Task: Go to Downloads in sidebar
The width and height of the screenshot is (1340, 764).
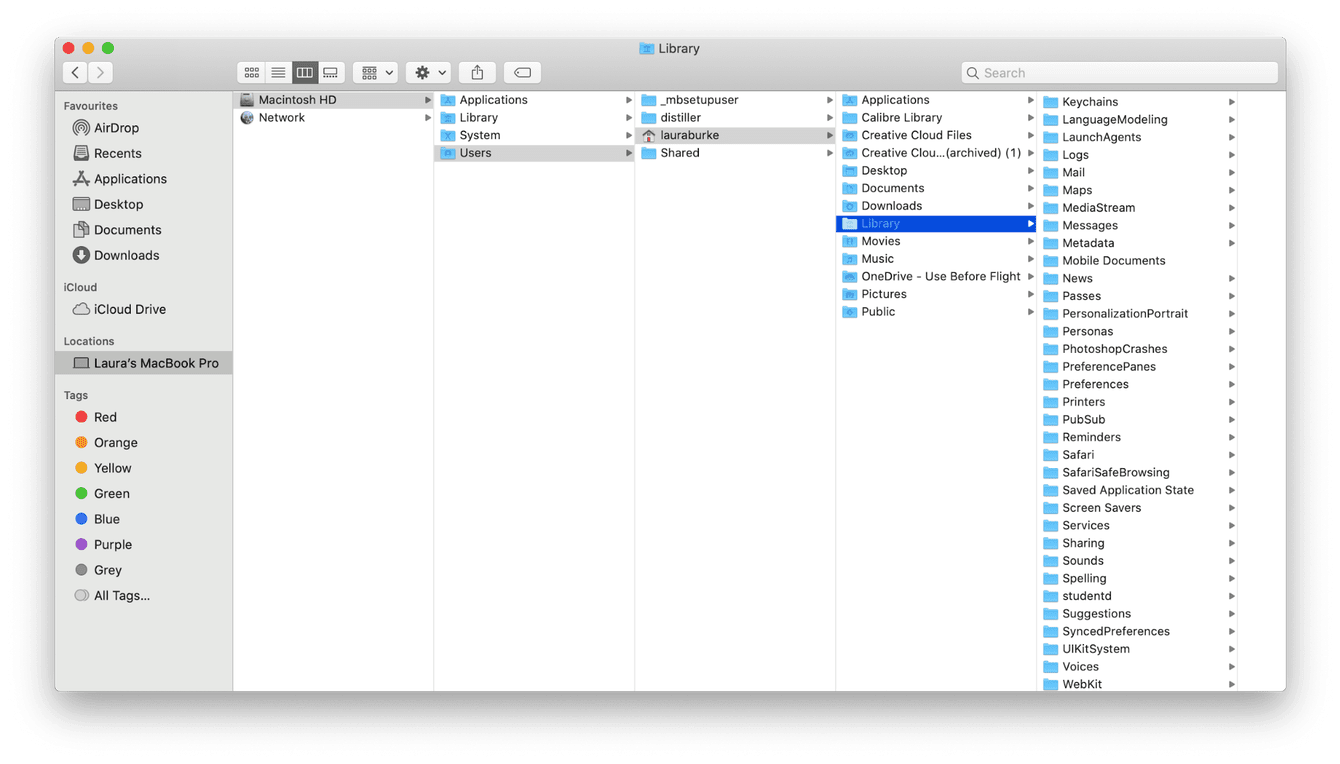Action: pyautogui.click(x=126, y=255)
